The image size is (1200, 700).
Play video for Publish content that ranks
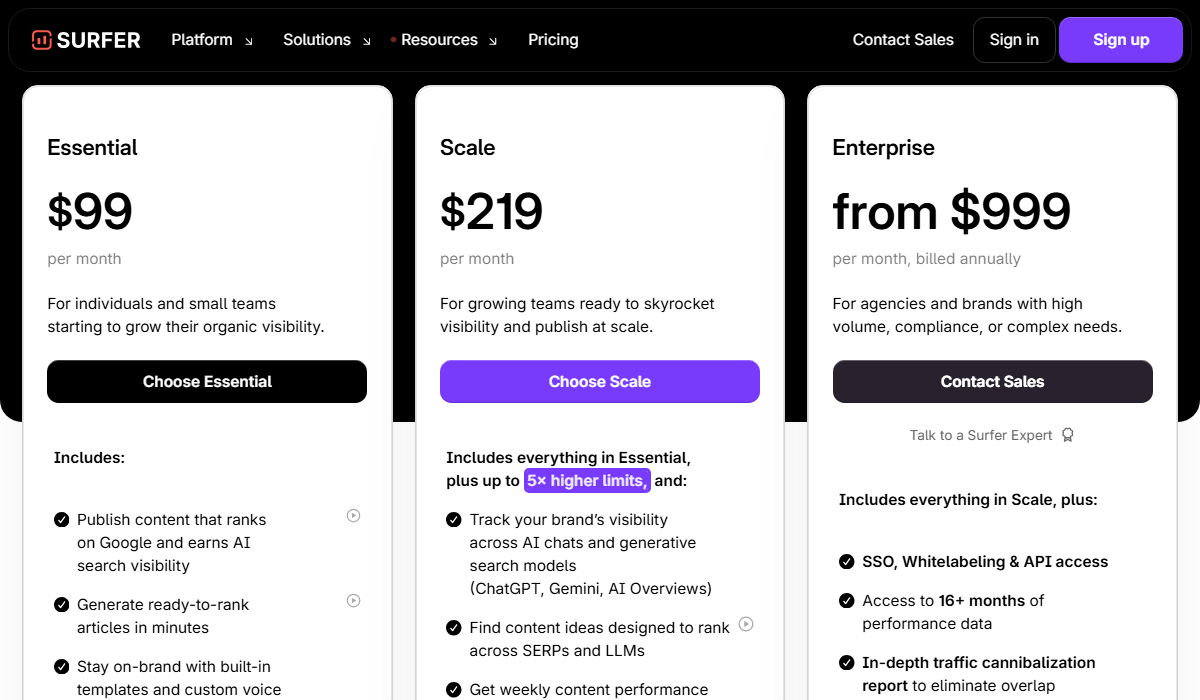click(353, 516)
